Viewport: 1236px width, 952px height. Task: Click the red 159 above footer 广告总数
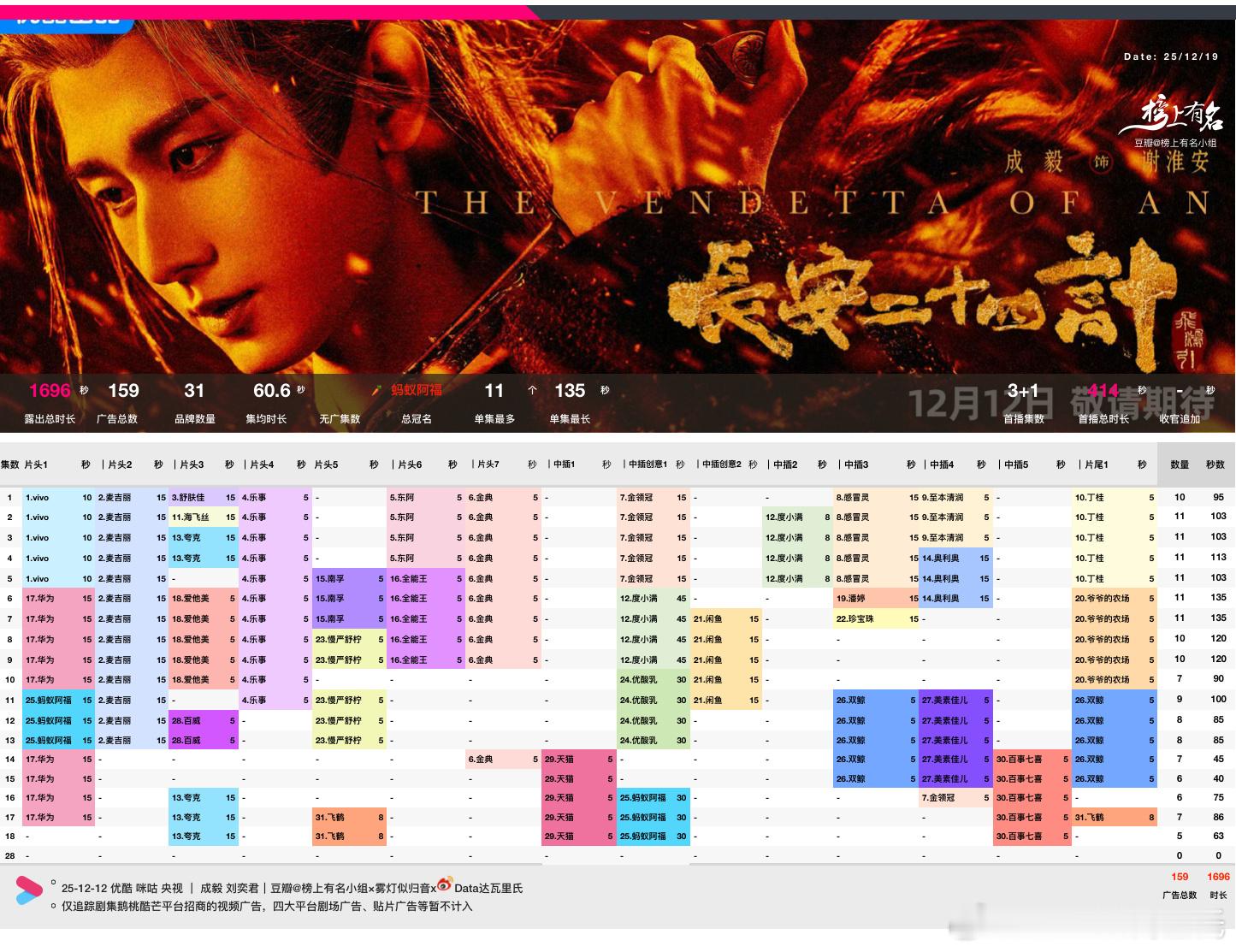tap(1180, 877)
